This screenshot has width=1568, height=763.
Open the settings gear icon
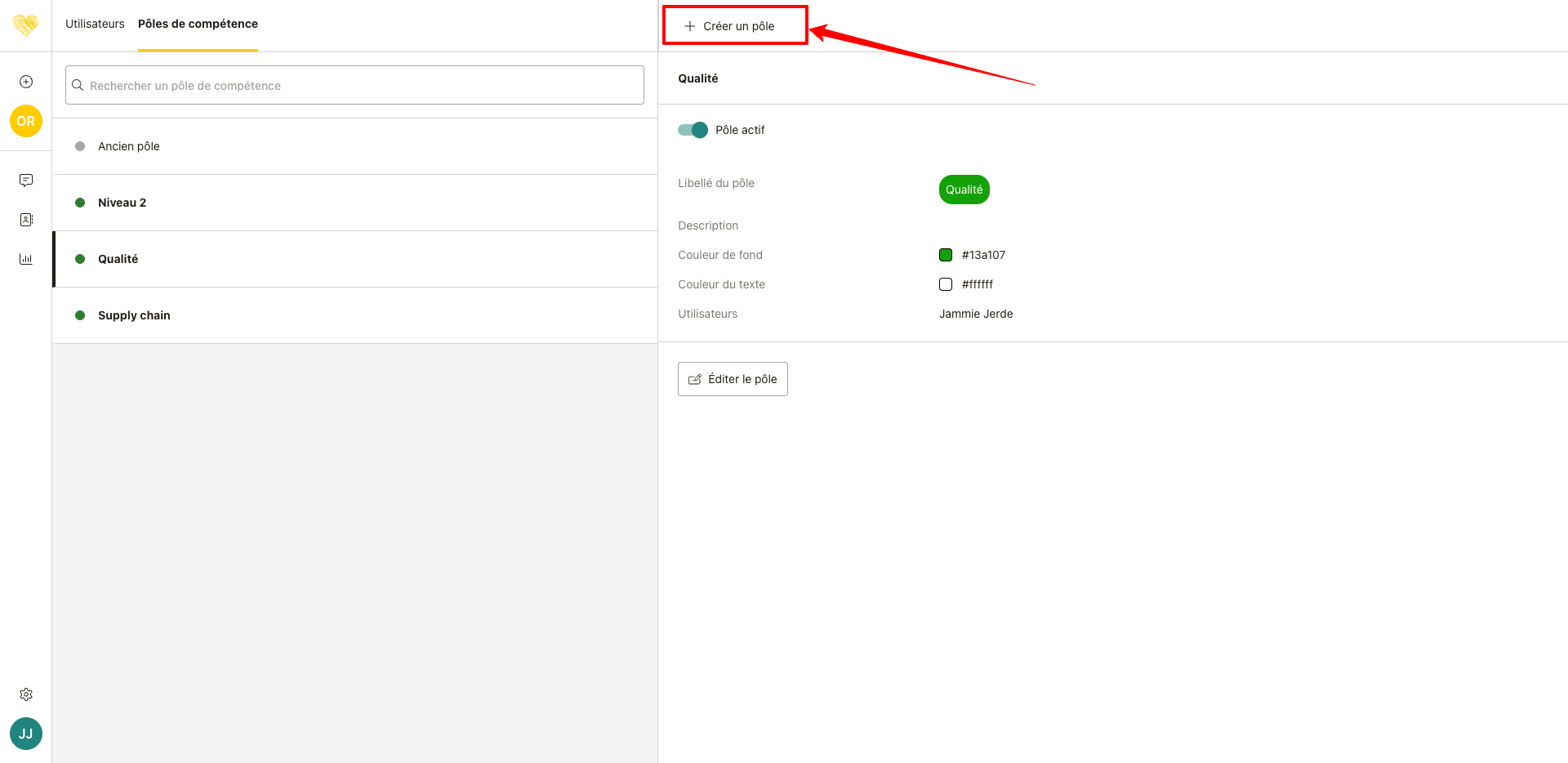coord(26,694)
